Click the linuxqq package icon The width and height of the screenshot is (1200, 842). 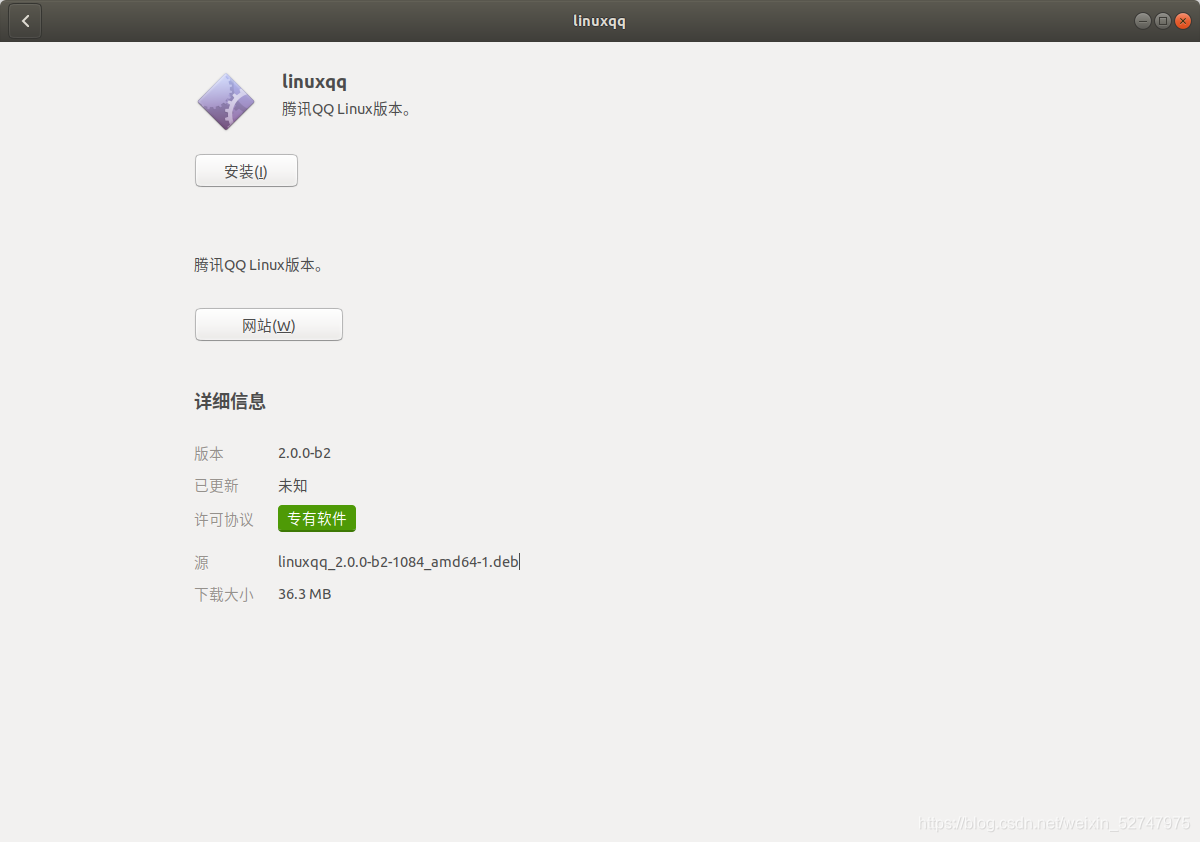[x=226, y=101]
